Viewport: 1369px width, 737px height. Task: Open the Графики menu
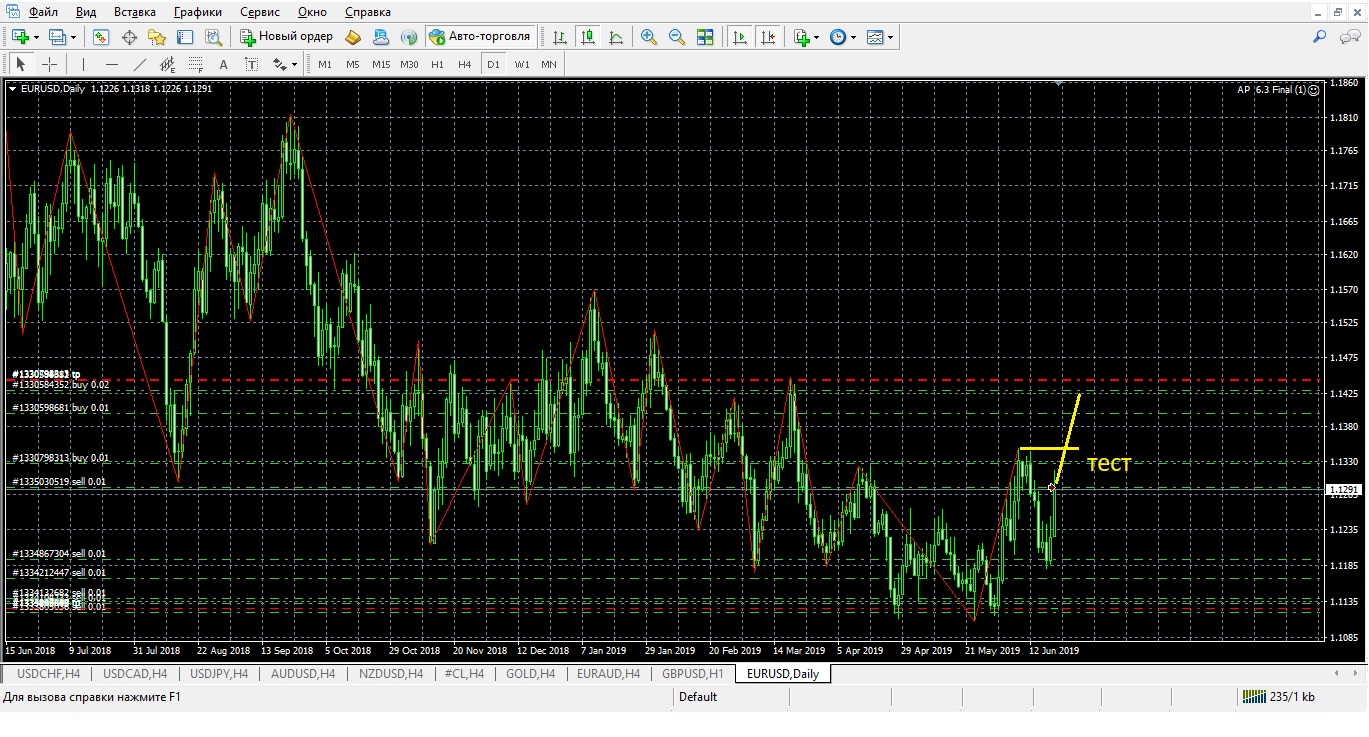click(198, 12)
